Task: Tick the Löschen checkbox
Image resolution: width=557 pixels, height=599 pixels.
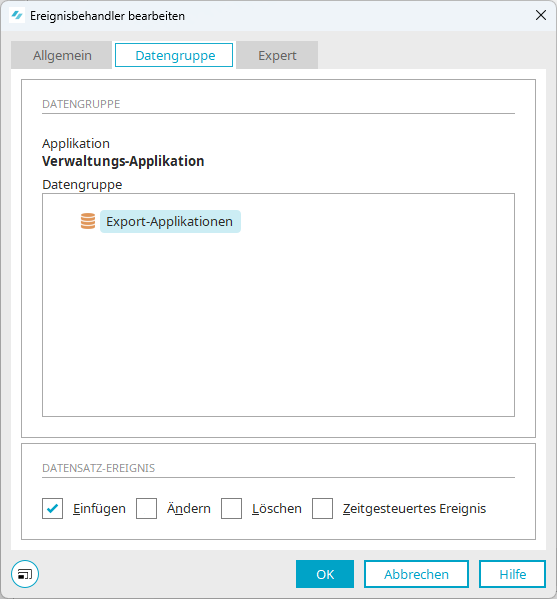Action: pos(231,508)
